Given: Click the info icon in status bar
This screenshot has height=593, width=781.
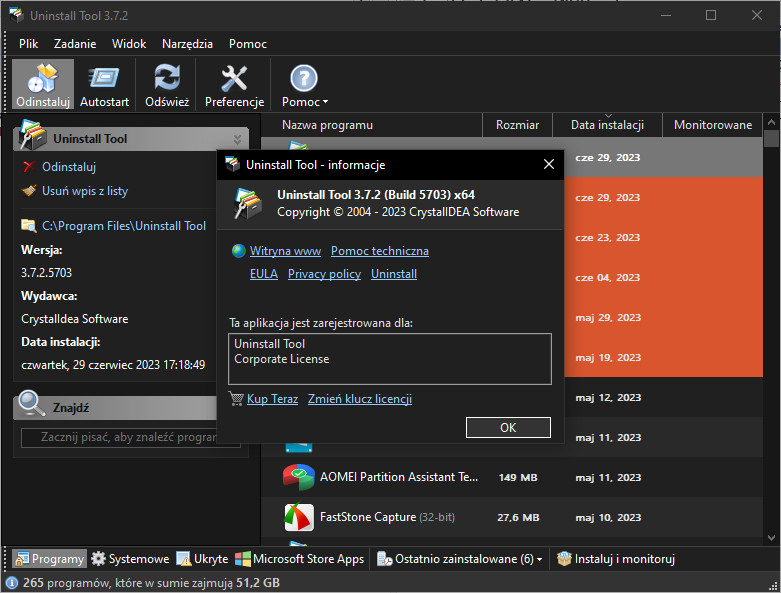Looking at the screenshot, I should click(12, 583).
